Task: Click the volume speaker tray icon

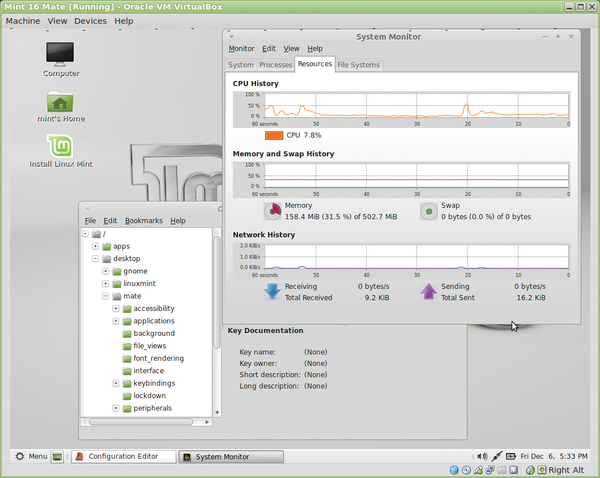Action: point(482,456)
